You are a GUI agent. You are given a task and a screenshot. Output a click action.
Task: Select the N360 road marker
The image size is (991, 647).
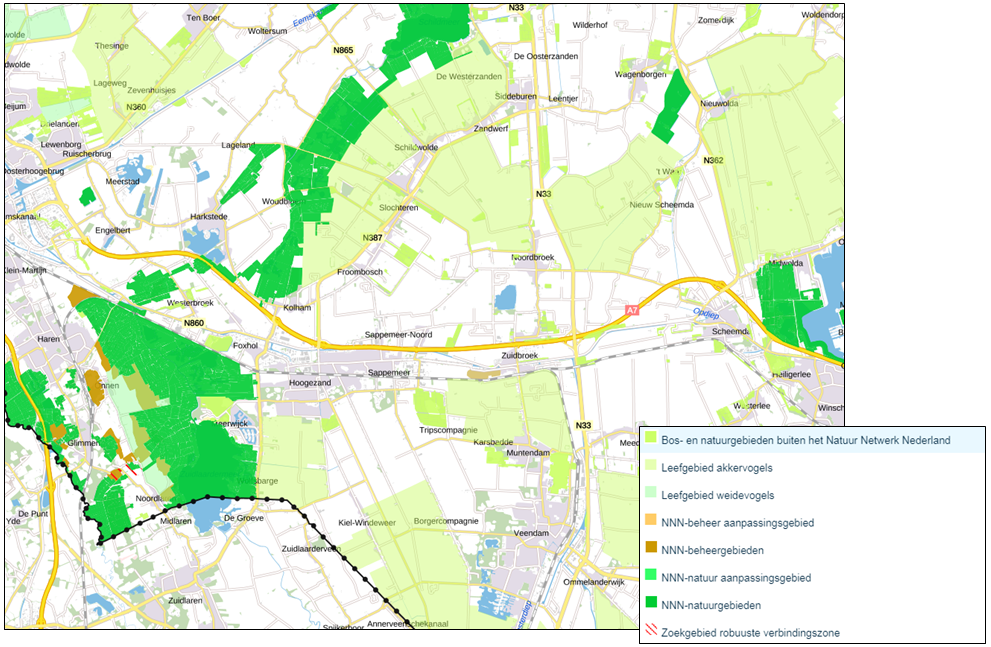pyautogui.click(x=136, y=107)
